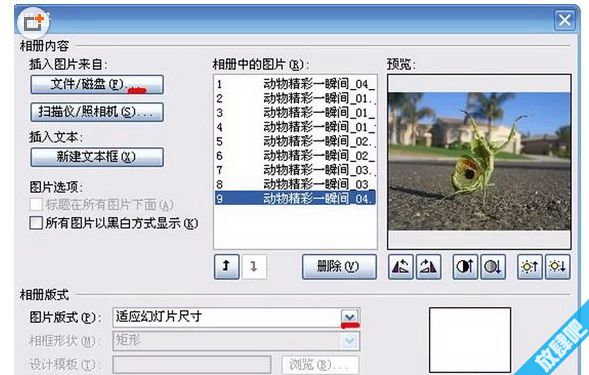Open the 图片版式 dropdown arrow
This screenshot has height=375, width=589.
point(350,318)
